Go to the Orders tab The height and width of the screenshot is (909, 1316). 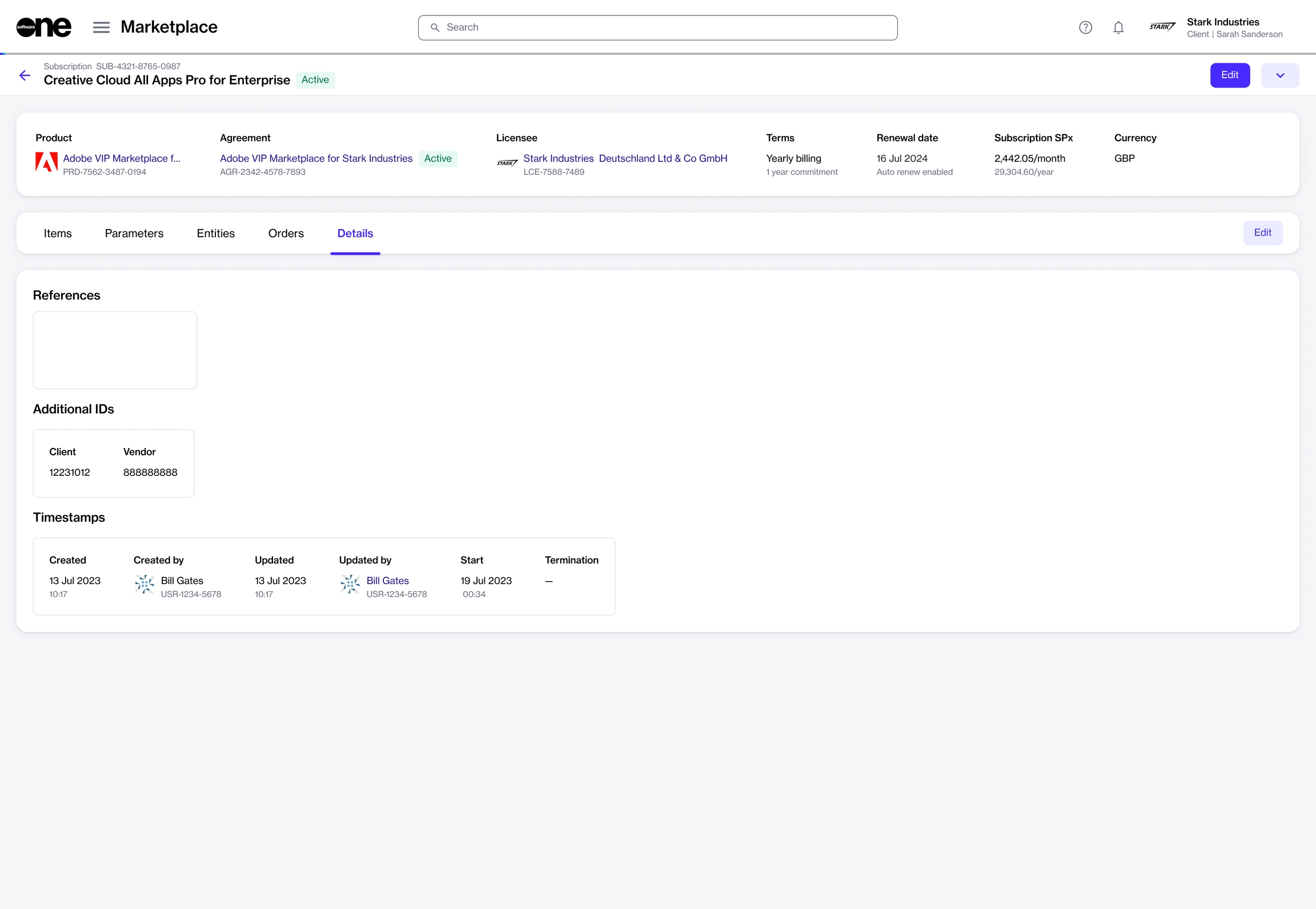click(x=286, y=233)
